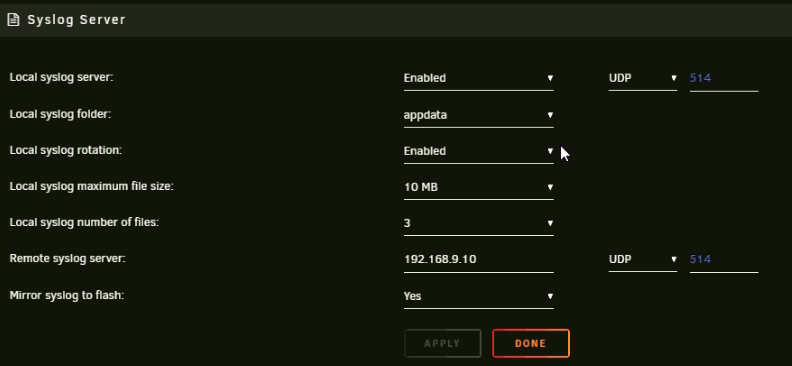Click the arrow icon beside number of files
The image size is (792, 366).
coord(550,223)
